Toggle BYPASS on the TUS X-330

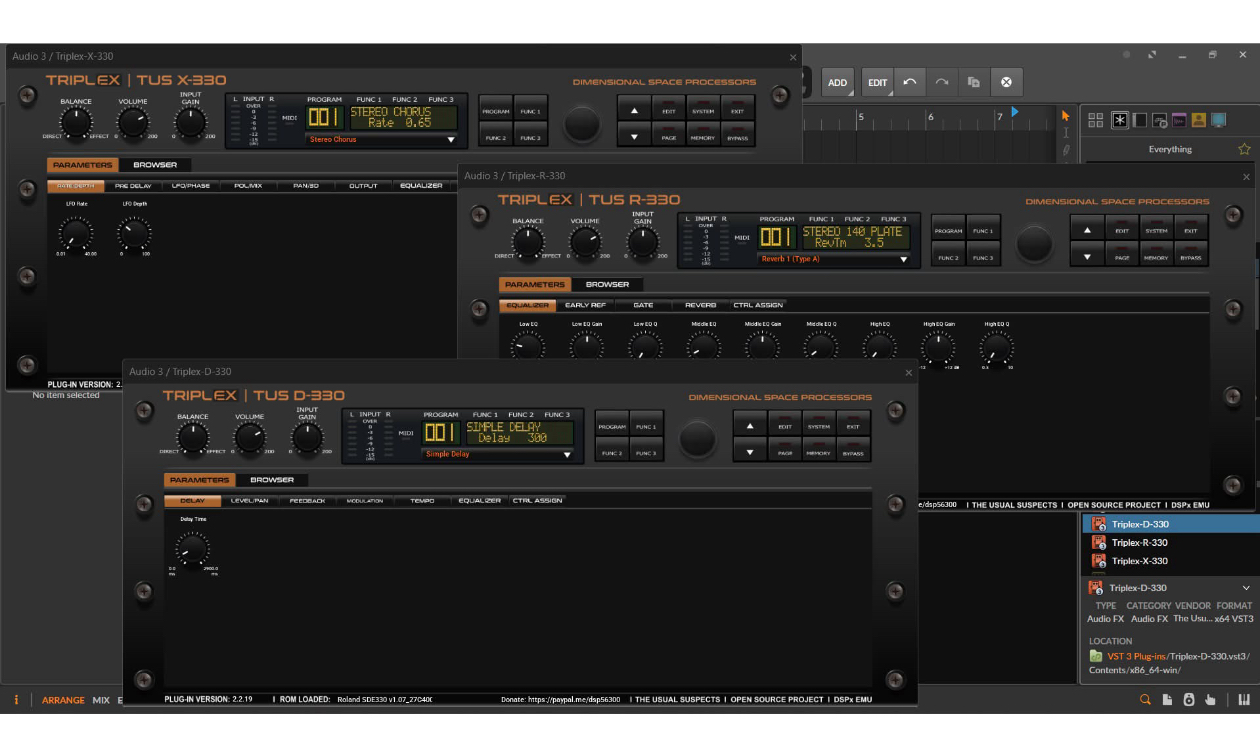tap(737, 136)
